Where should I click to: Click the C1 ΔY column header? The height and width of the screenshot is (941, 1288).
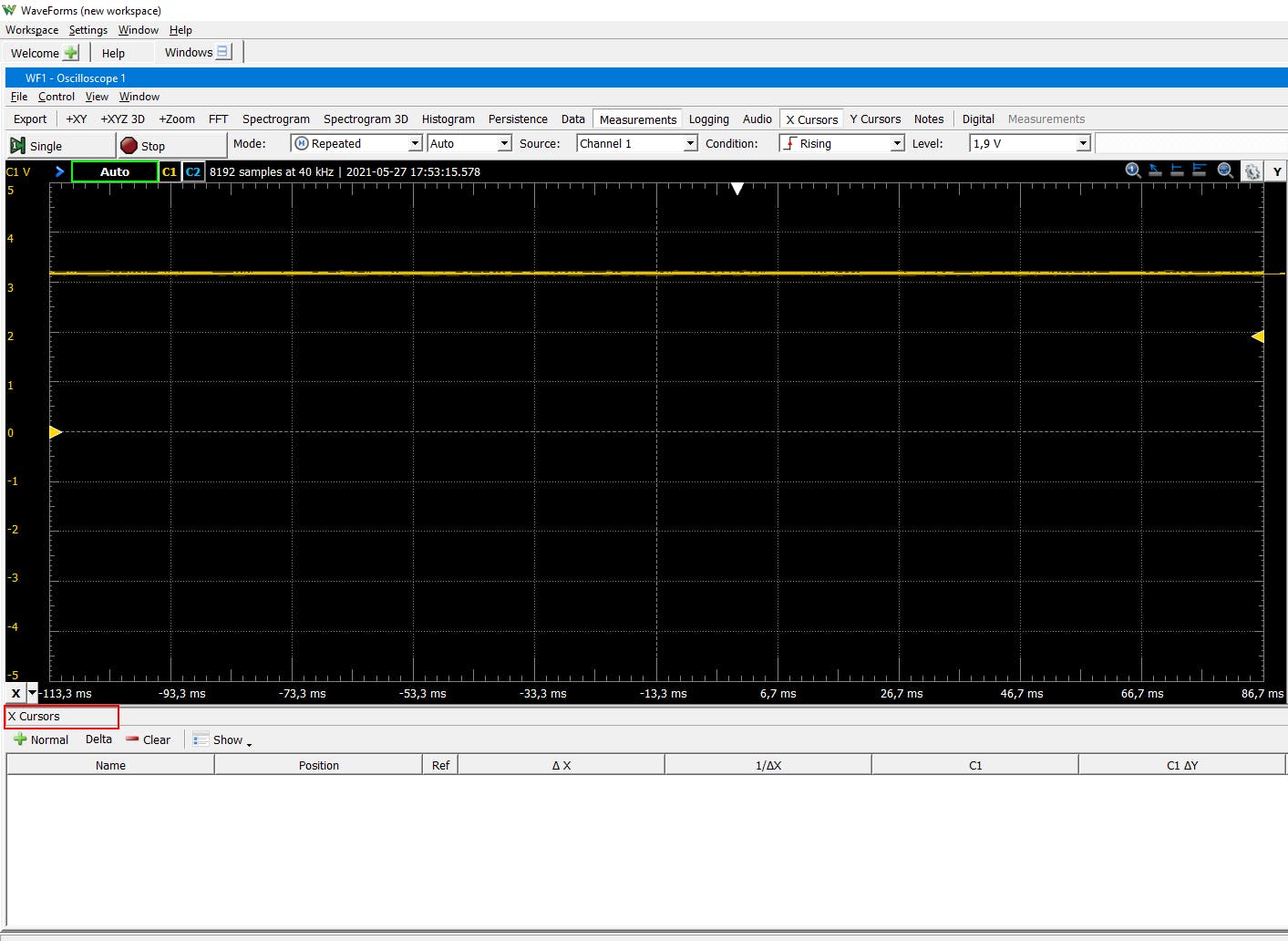click(x=1182, y=765)
